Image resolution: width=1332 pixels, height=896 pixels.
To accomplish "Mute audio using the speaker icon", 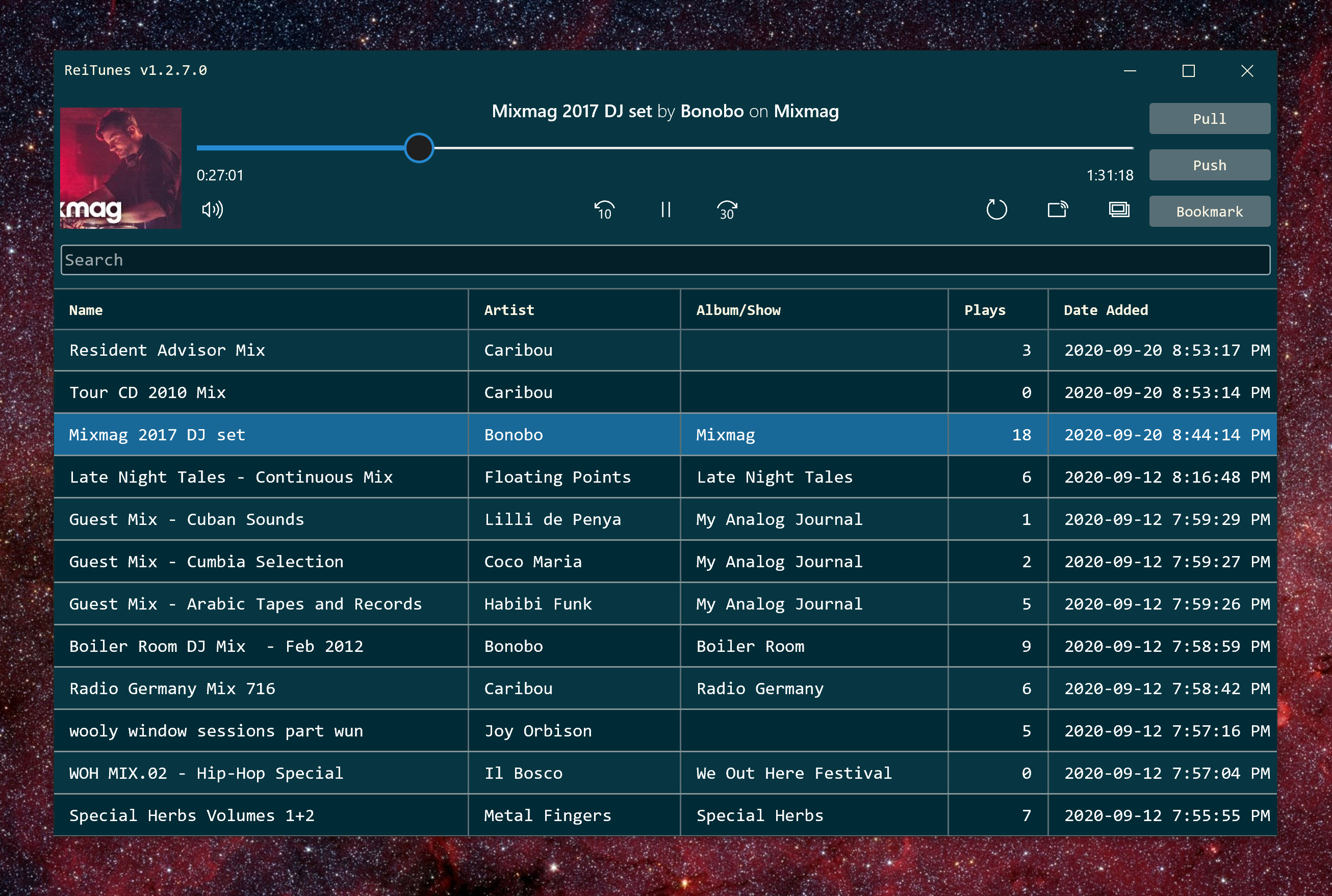I will point(212,210).
